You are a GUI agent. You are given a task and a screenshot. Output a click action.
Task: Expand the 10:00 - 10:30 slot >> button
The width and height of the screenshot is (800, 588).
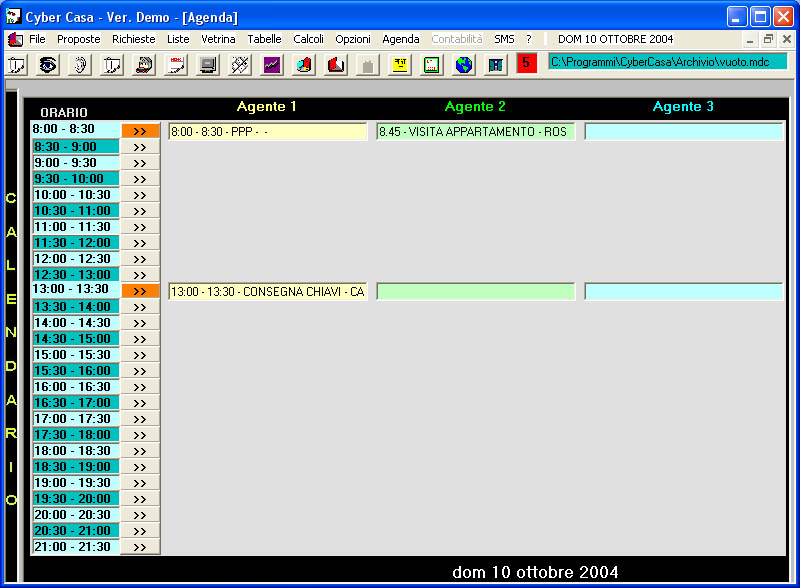140,195
